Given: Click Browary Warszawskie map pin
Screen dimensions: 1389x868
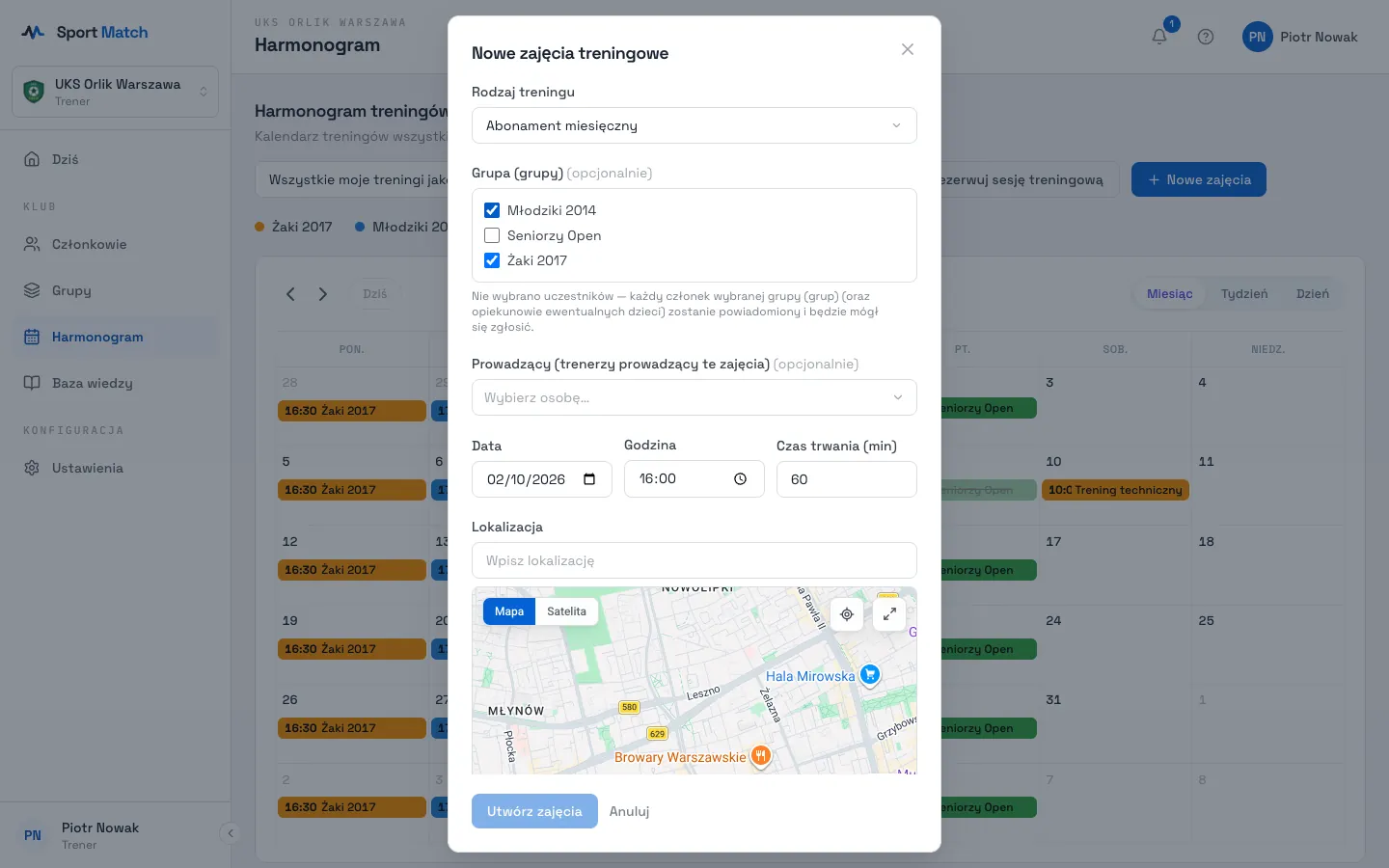Looking at the screenshot, I should [x=761, y=756].
